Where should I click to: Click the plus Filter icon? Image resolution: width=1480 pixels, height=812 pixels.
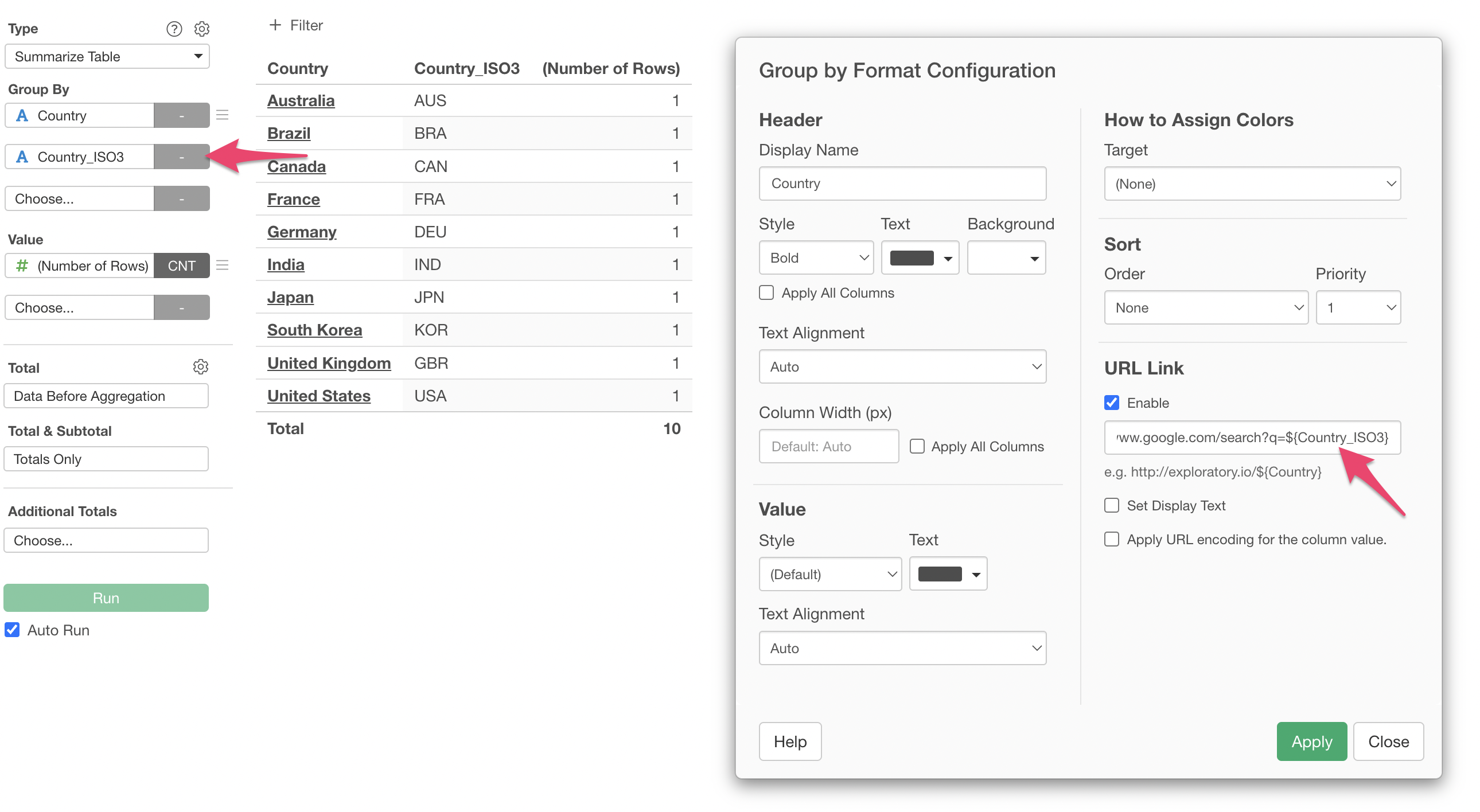click(275, 25)
